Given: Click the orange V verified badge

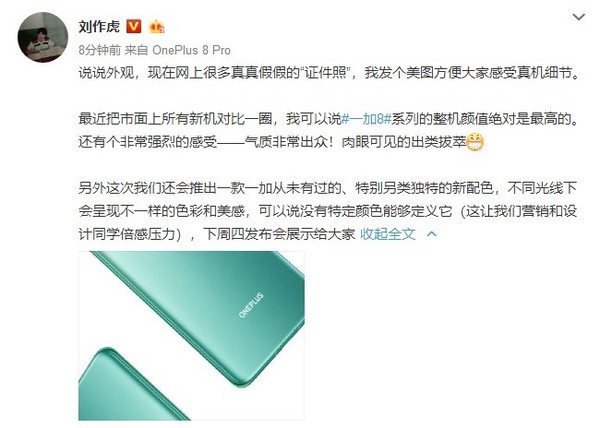Looking at the screenshot, I should tap(134, 26).
